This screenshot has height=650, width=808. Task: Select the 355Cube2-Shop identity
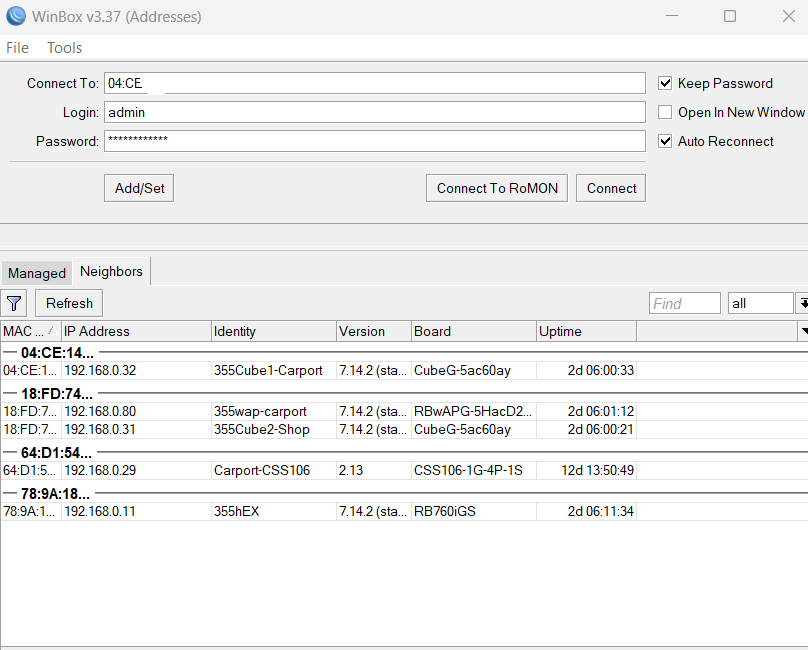[x=262, y=429]
